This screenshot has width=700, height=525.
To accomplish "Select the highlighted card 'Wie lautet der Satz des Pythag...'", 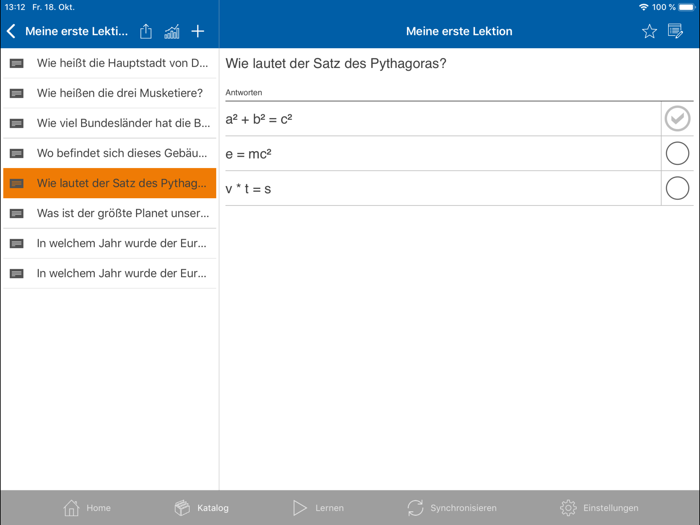I will (110, 183).
